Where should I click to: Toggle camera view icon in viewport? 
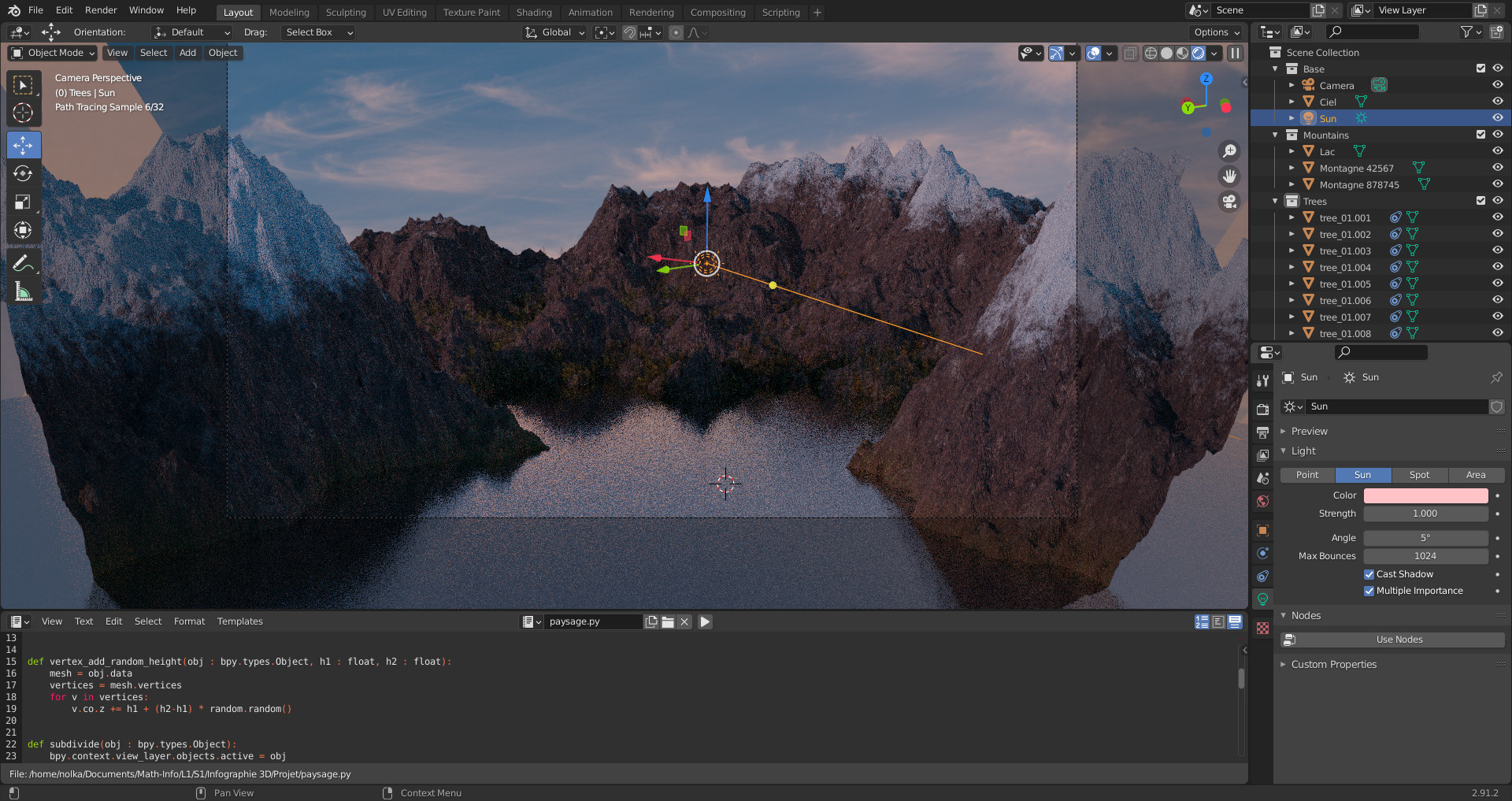1229,202
